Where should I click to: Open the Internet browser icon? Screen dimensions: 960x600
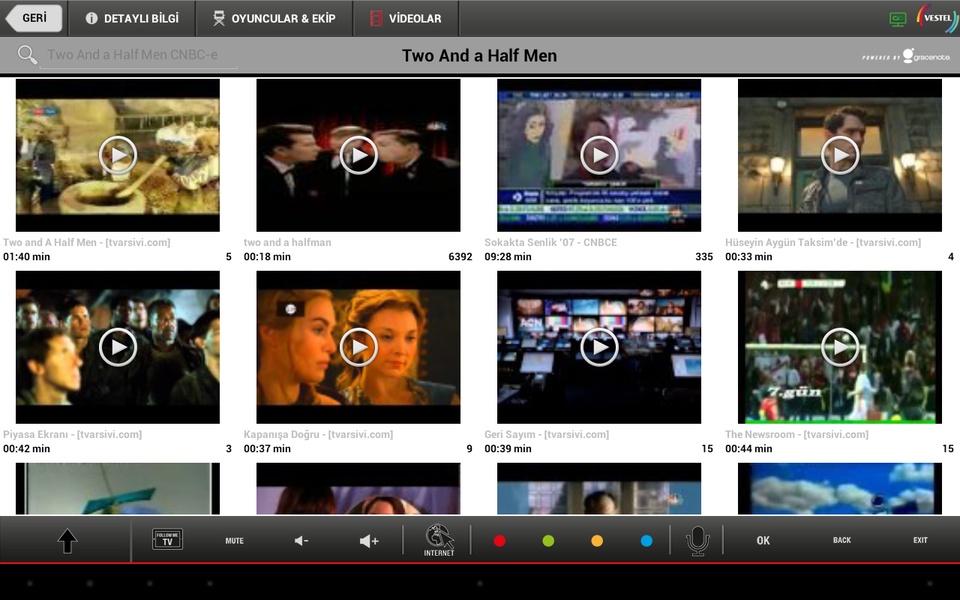click(439, 540)
